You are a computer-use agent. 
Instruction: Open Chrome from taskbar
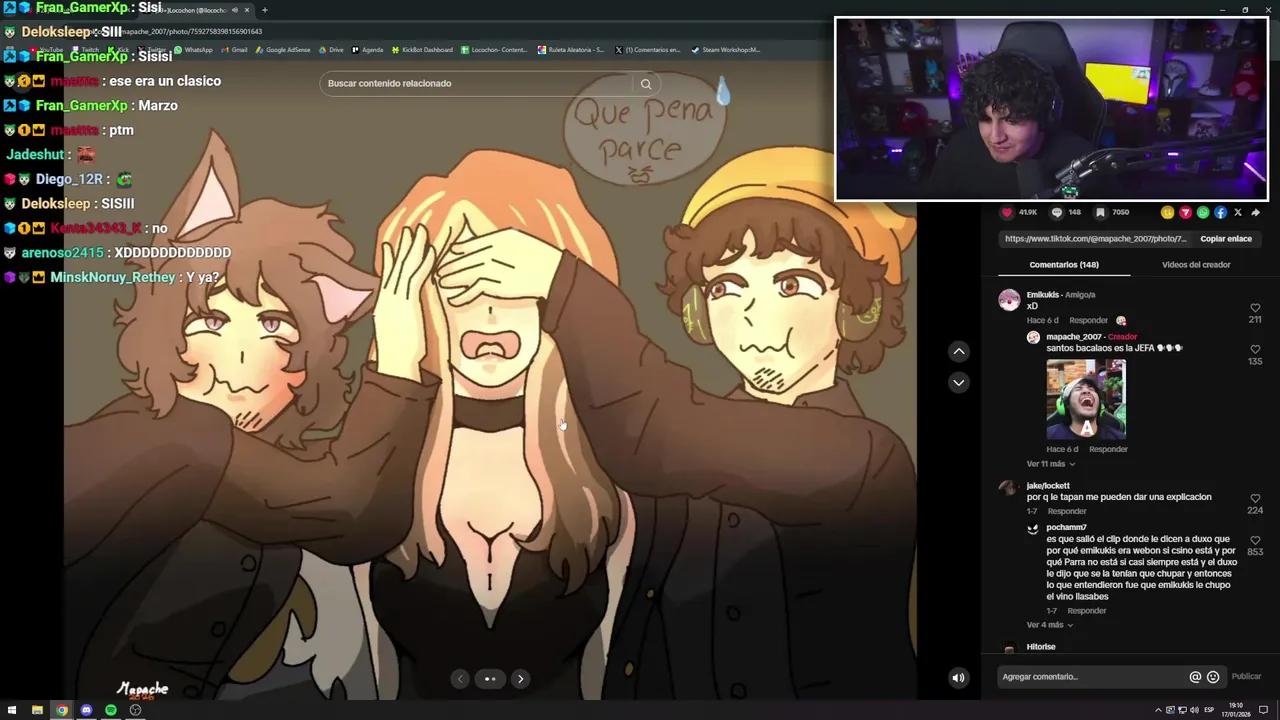(62, 710)
